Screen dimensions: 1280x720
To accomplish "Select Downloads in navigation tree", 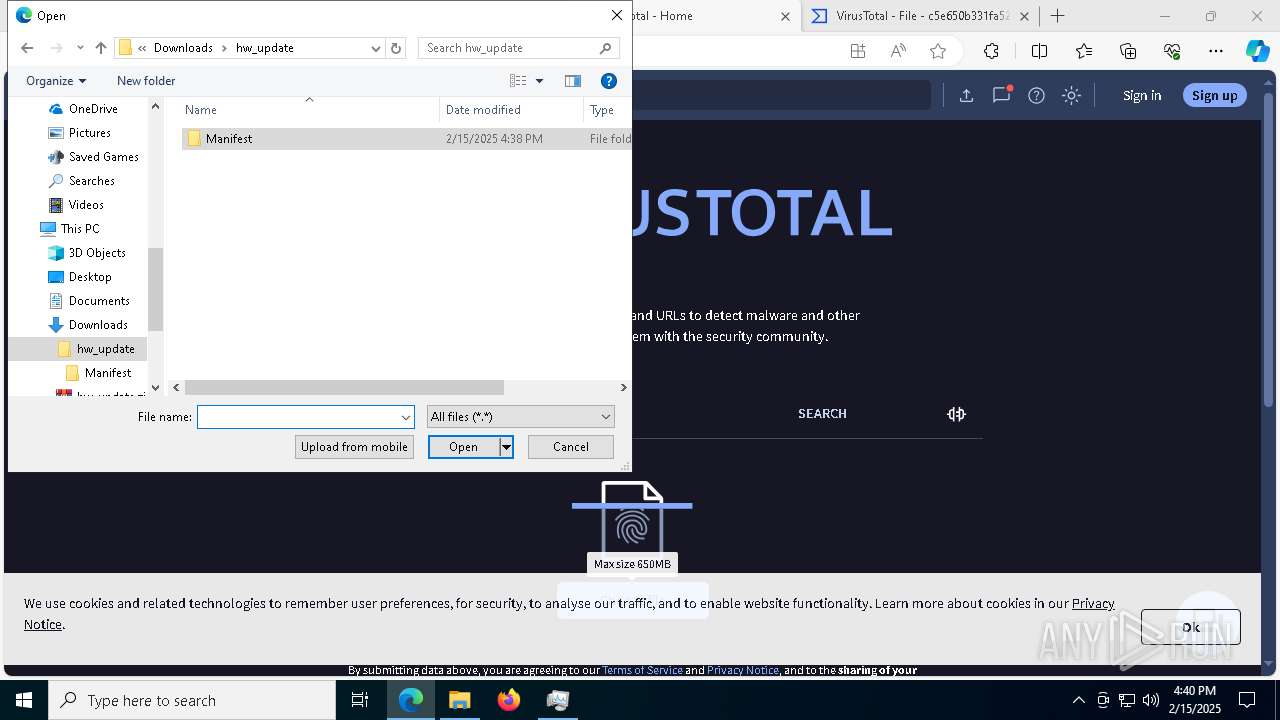I will point(98,325).
